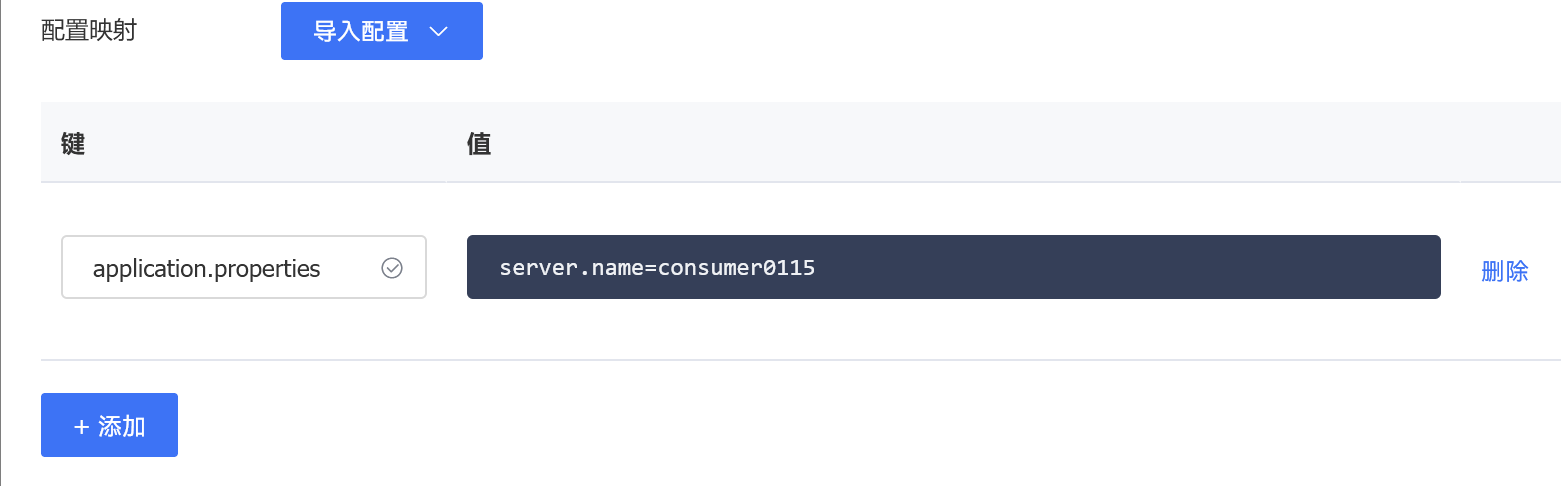Viewport: 1565px width, 486px height.
Task: Open the 导入配置 import menu
Action: [382, 31]
